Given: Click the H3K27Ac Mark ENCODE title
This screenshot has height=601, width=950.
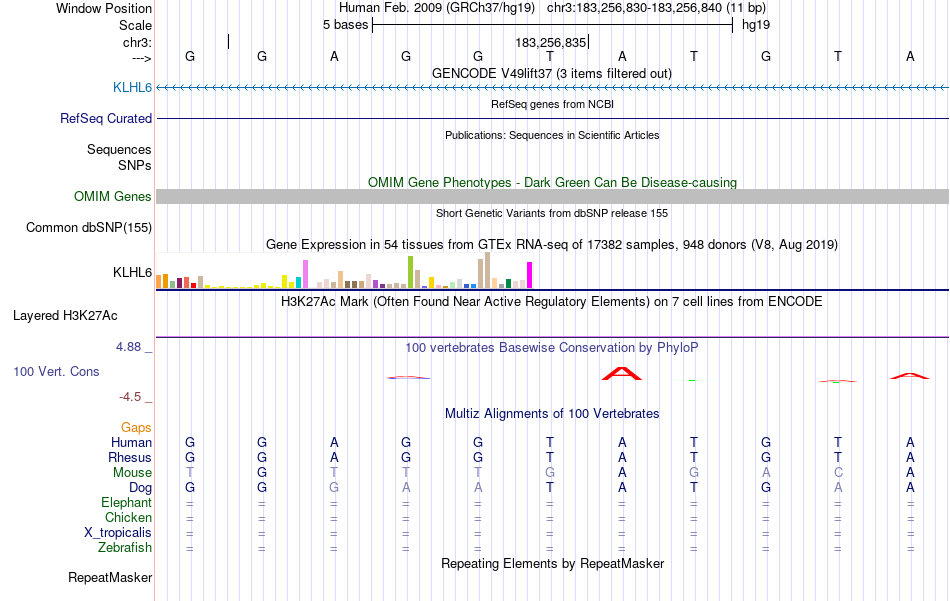Looking at the screenshot, I should point(551,302).
